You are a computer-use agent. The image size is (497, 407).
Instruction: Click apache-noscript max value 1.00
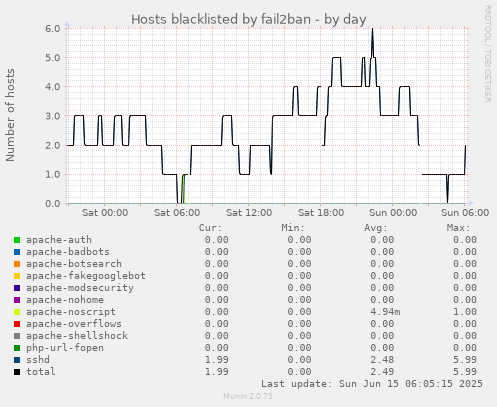tap(465, 312)
